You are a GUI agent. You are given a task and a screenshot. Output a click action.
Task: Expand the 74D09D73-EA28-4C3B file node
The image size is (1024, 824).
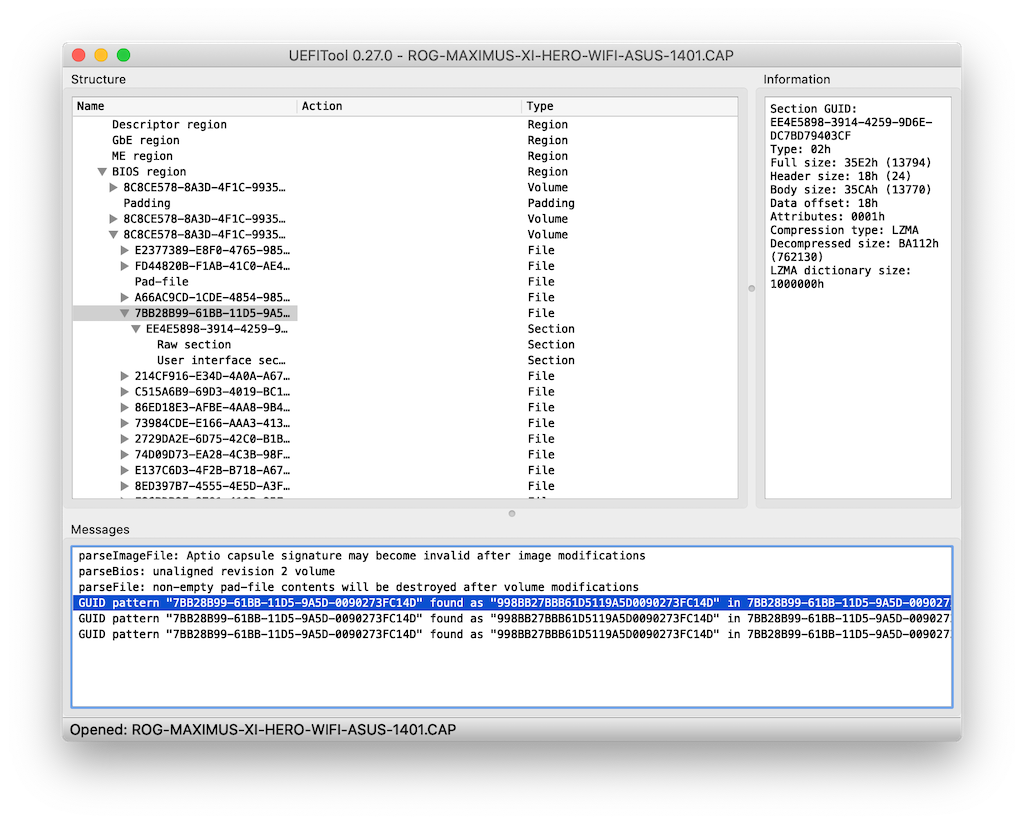125,454
